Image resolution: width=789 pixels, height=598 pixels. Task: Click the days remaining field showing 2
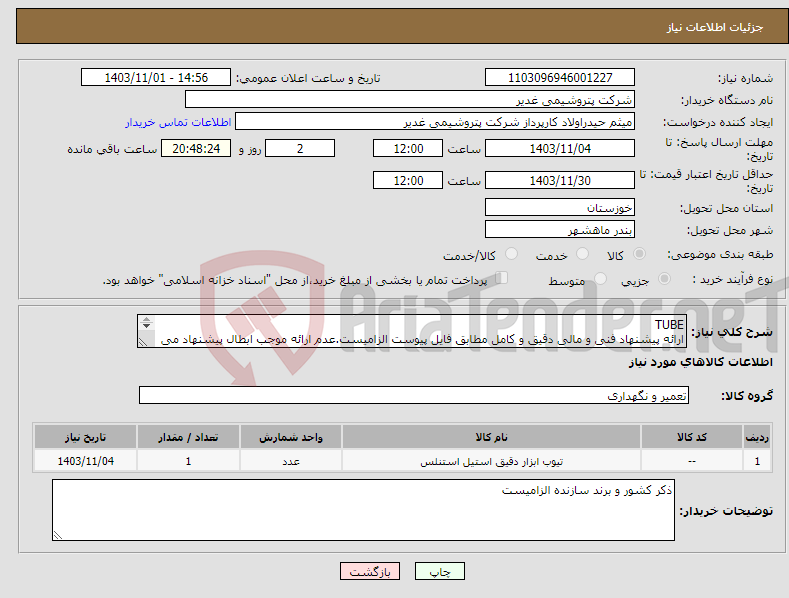300,148
